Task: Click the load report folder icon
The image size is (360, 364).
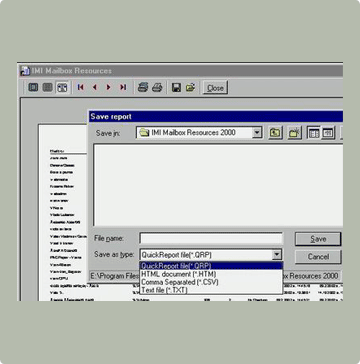Action: pyautogui.click(x=191, y=87)
